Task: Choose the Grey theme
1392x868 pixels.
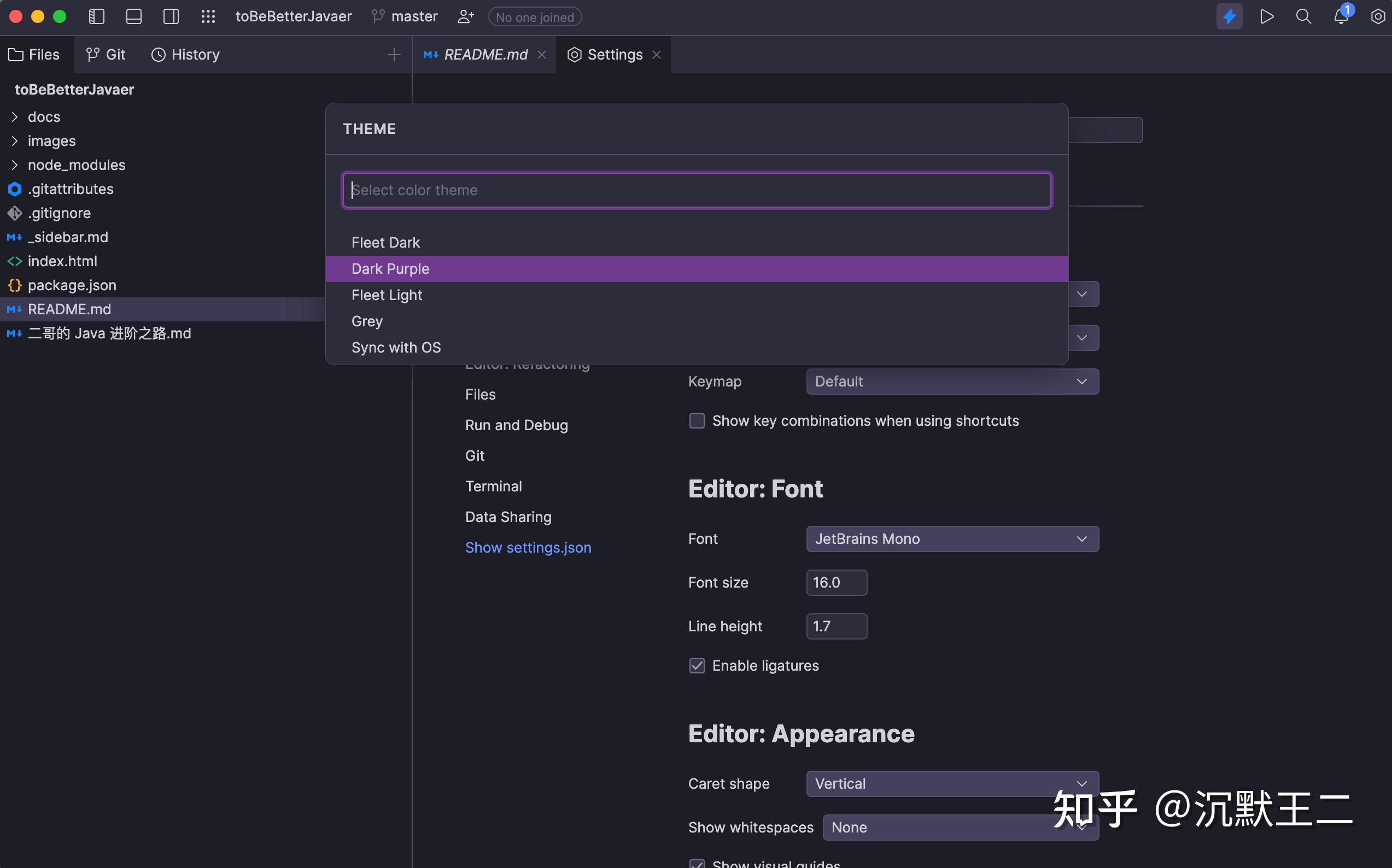Action: [x=697, y=321]
